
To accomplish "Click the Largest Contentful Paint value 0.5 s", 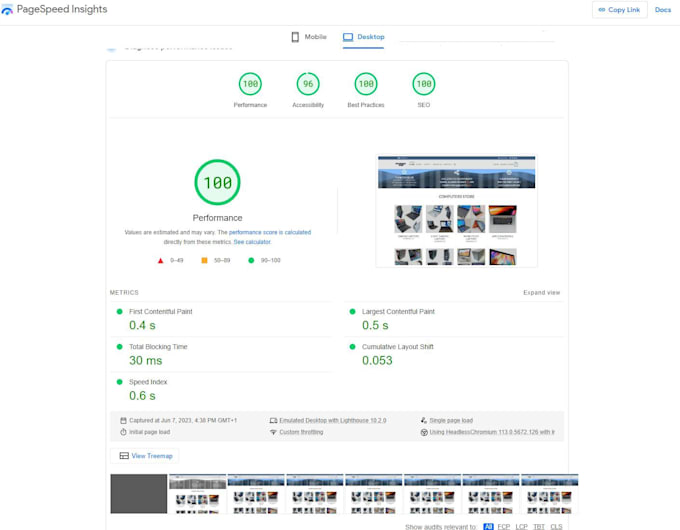I will click(375, 325).
